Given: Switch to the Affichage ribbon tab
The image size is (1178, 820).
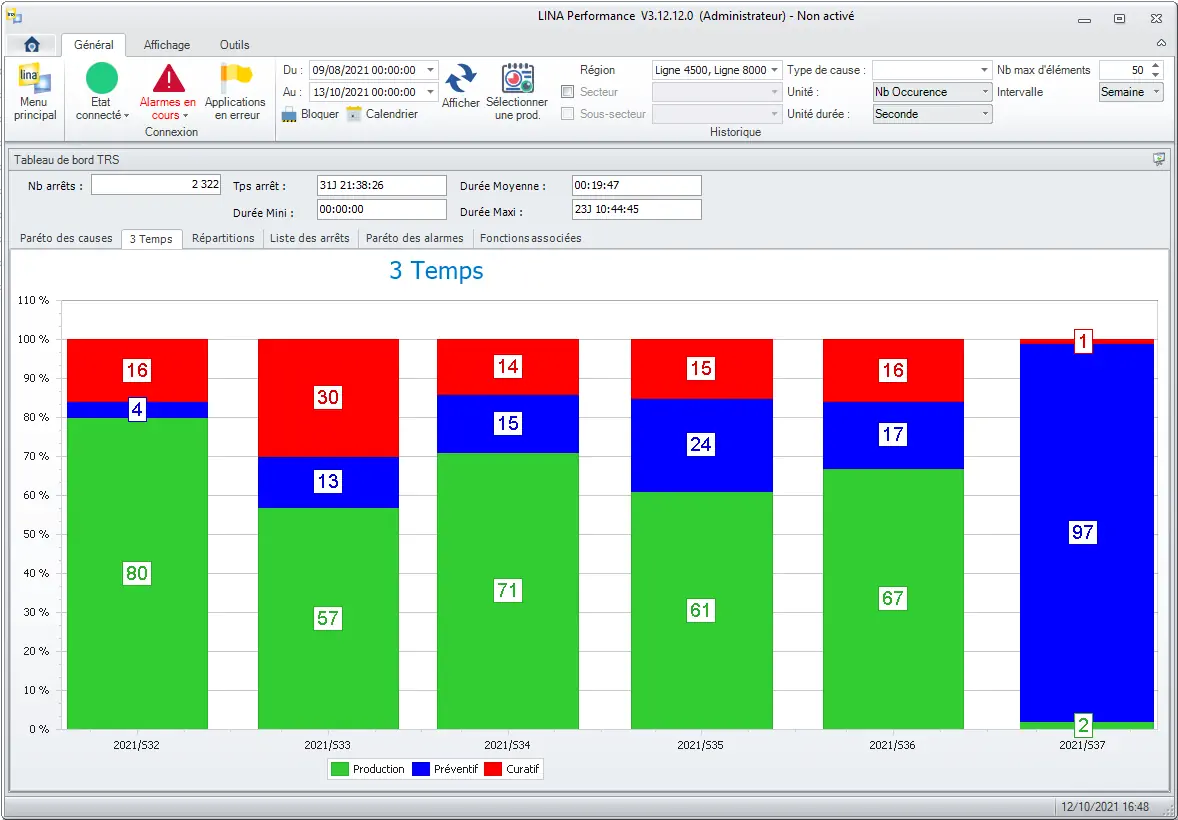Looking at the screenshot, I should (166, 45).
